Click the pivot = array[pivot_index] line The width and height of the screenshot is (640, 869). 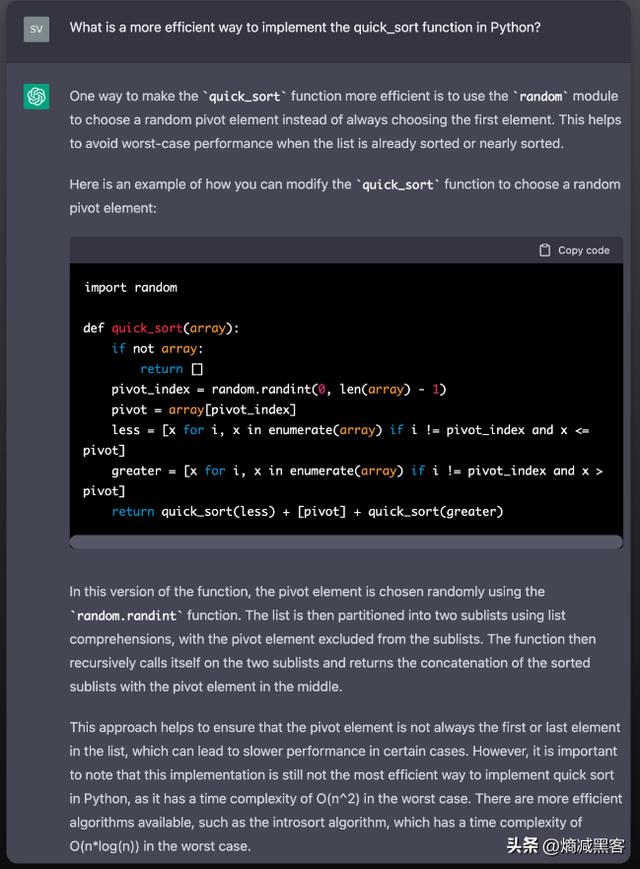point(204,409)
